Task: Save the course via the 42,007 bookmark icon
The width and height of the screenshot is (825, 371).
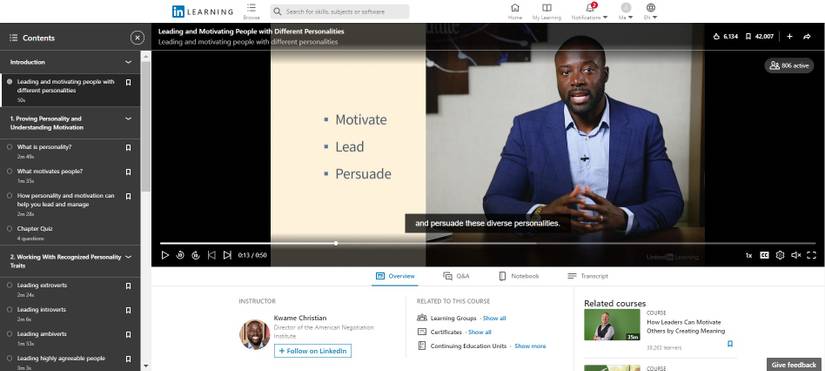Action: pos(748,36)
